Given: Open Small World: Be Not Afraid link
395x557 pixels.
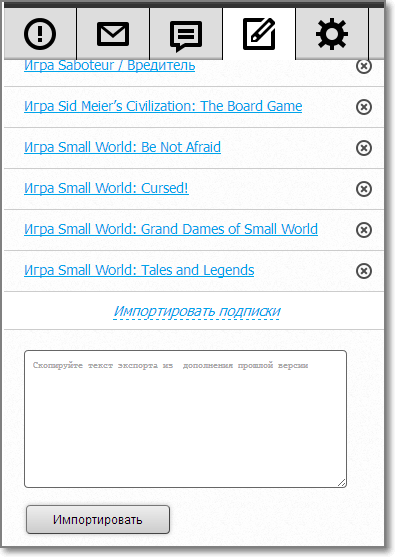Looking at the screenshot, I should pyautogui.click(x=123, y=147).
